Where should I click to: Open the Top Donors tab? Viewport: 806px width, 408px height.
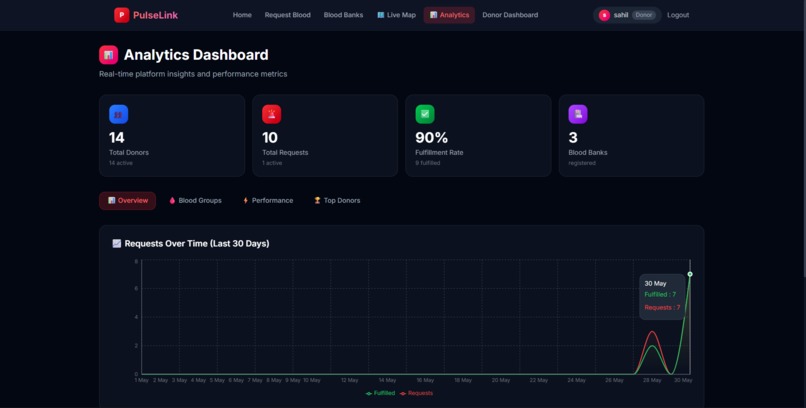pos(337,200)
